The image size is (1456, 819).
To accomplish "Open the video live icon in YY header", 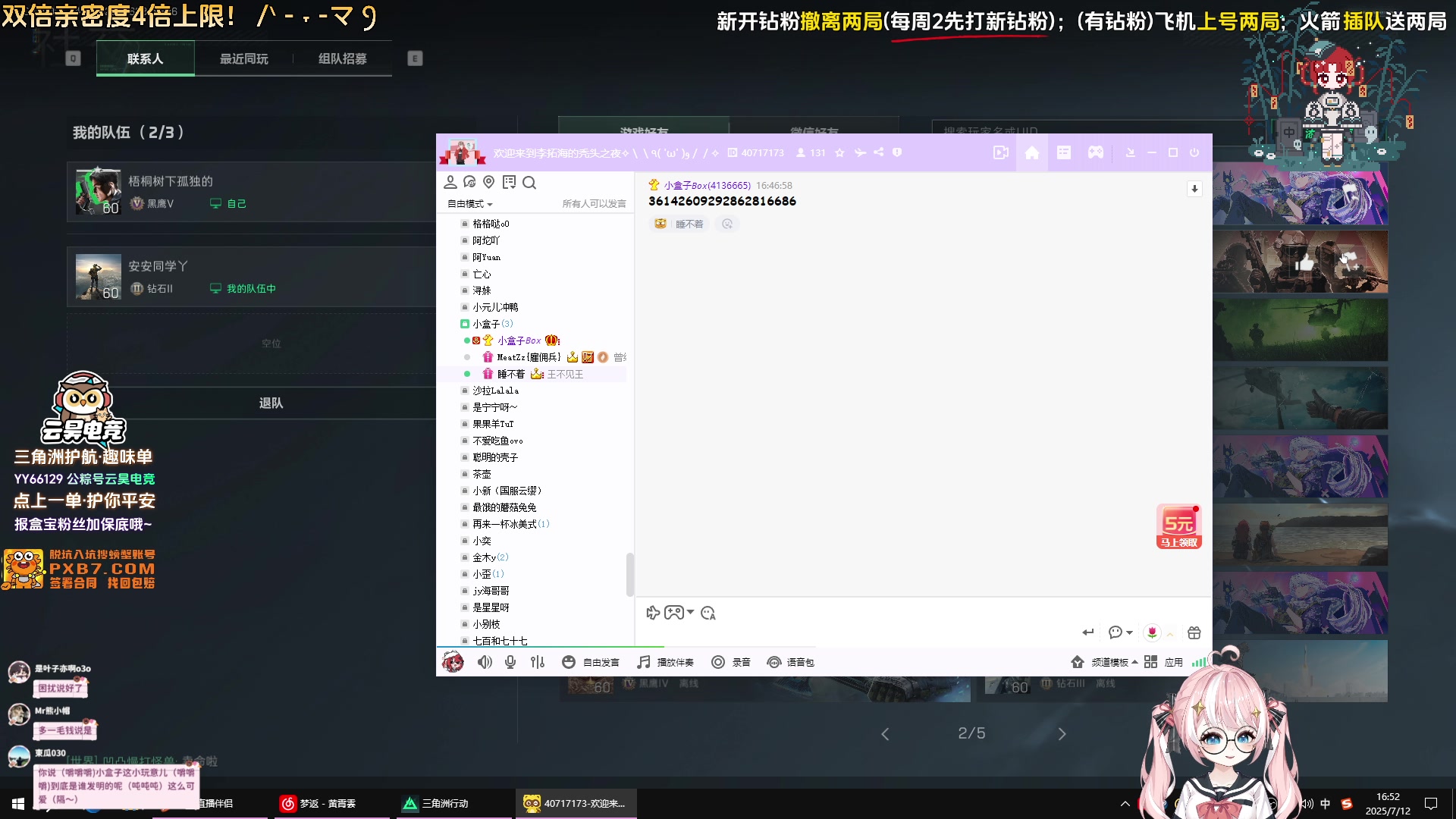I will [1000, 152].
